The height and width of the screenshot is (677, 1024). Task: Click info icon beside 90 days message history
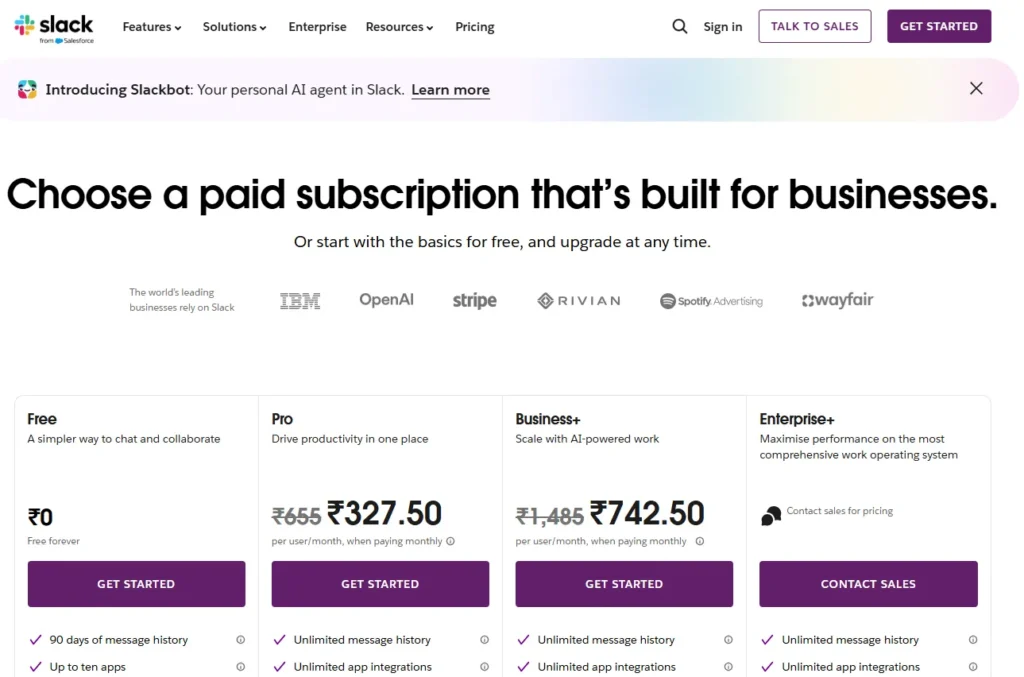click(240, 640)
